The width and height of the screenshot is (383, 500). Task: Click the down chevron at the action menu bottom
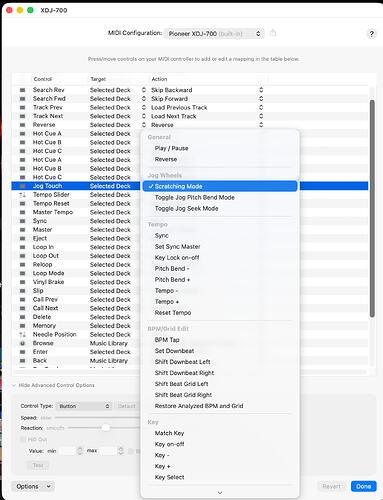pyautogui.click(x=220, y=493)
